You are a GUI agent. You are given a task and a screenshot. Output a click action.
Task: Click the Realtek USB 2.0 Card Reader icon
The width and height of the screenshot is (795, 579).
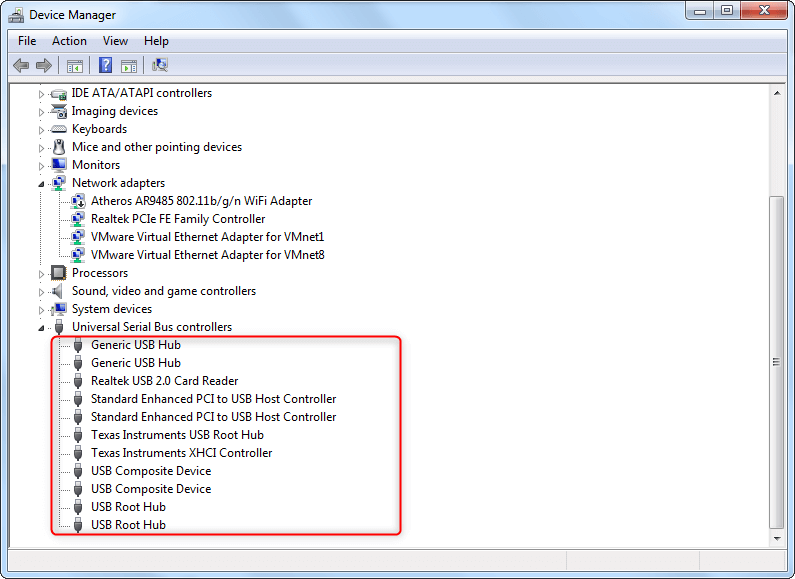click(x=78, y=381)
